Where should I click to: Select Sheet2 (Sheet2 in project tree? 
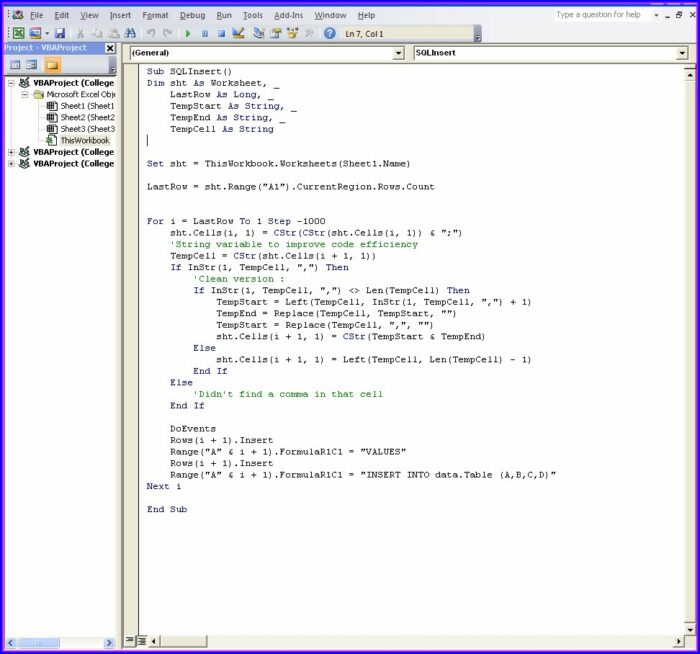80,117
